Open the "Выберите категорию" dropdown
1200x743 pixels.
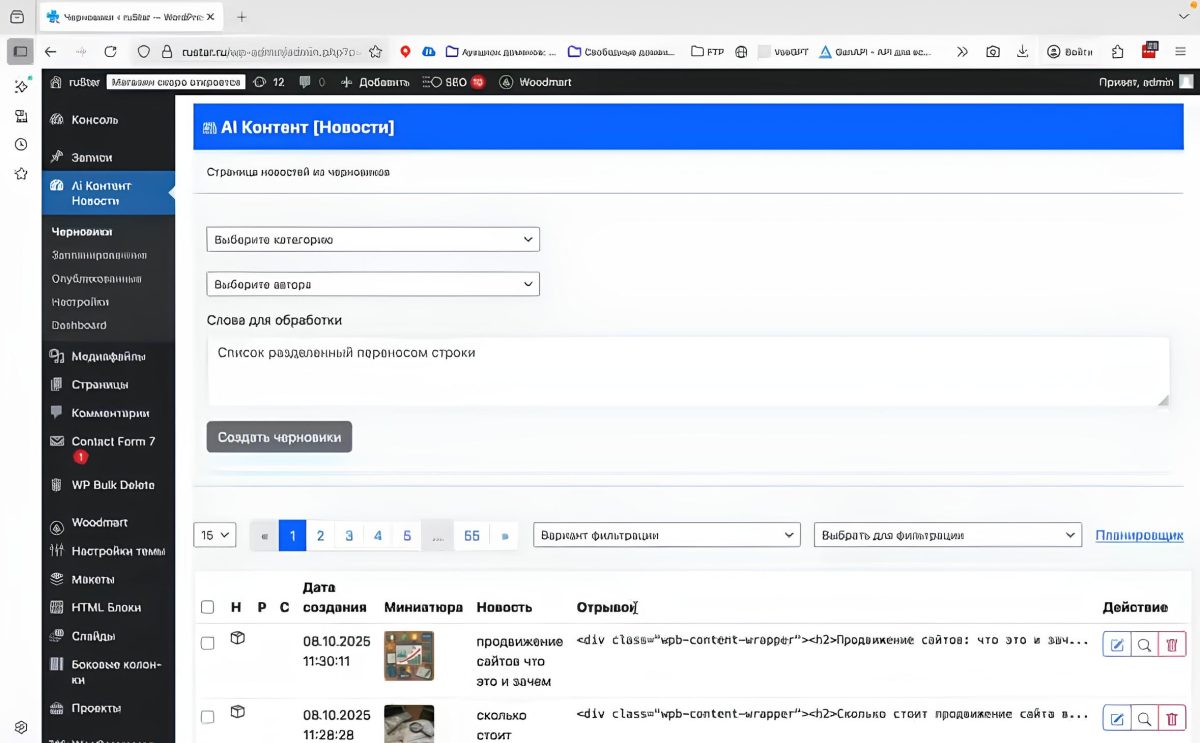(373, 239)
